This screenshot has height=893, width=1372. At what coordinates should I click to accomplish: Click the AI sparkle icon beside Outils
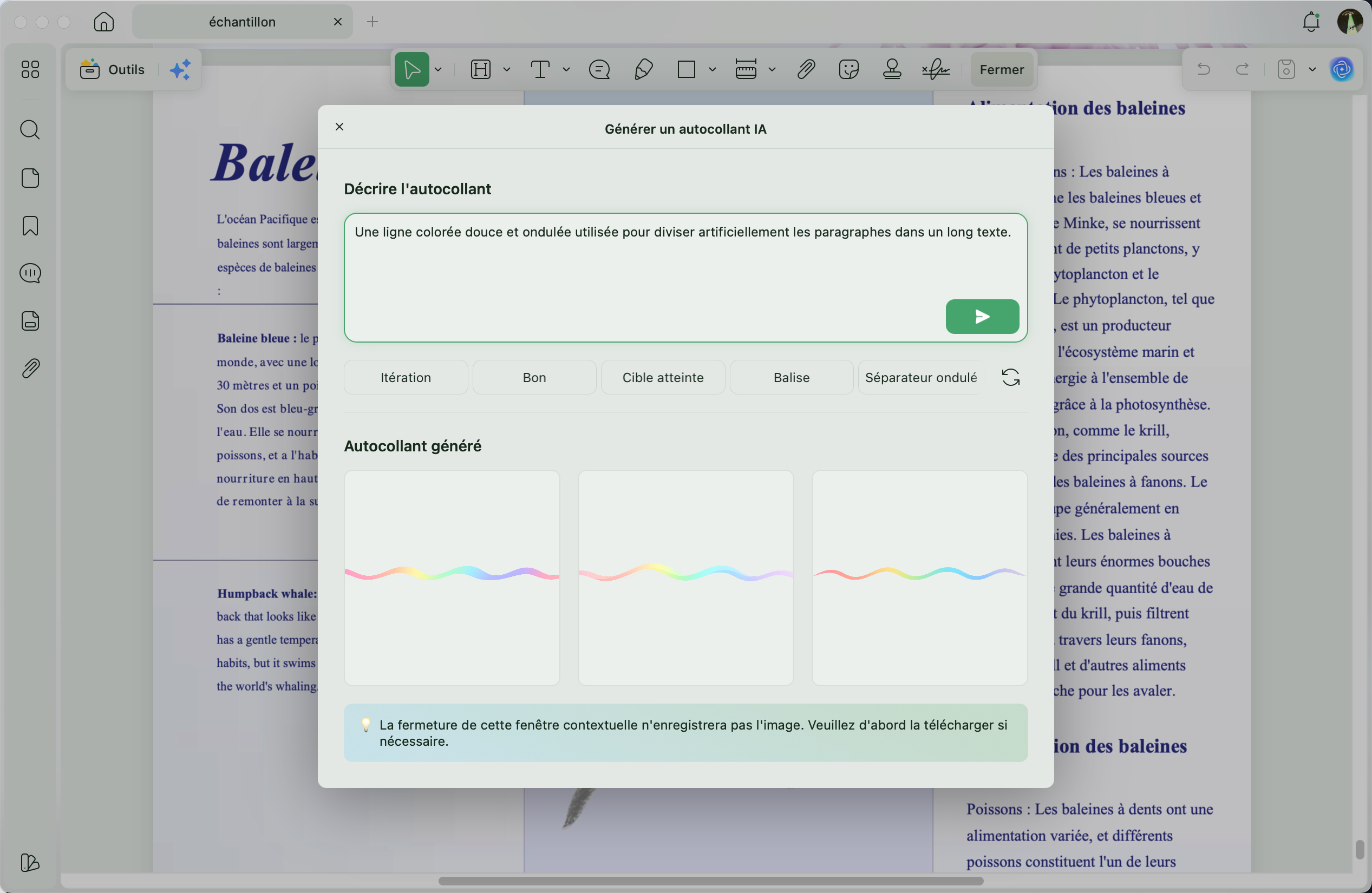180,70
